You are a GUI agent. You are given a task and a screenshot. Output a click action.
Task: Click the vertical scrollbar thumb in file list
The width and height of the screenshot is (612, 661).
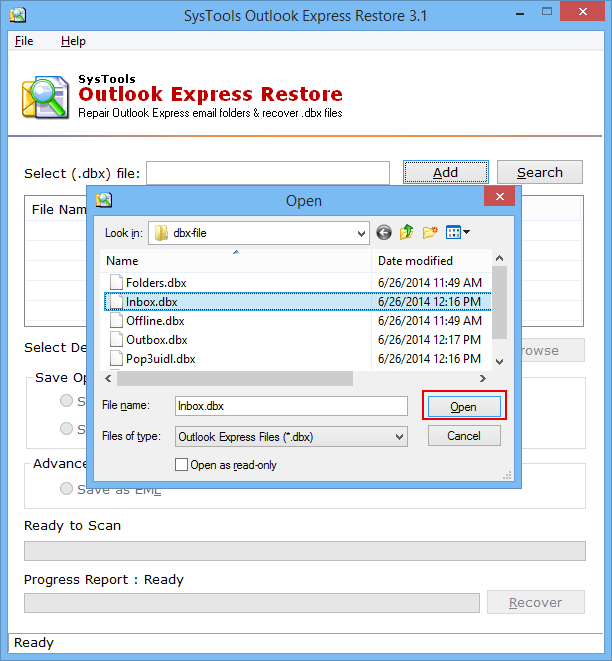(x=499, y=302)
